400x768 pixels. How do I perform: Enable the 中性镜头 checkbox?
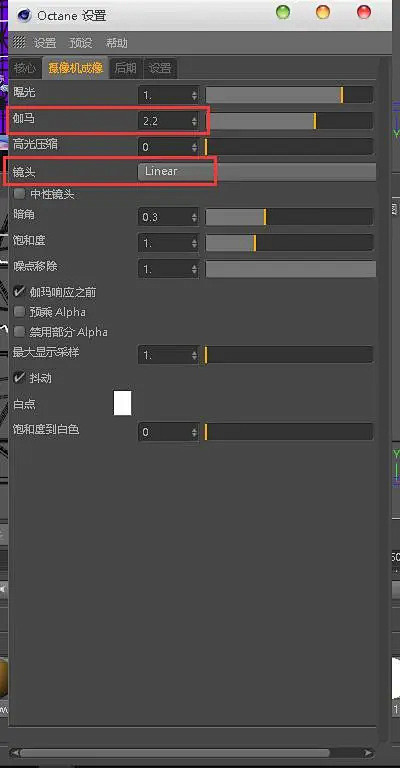click(20, 194)
